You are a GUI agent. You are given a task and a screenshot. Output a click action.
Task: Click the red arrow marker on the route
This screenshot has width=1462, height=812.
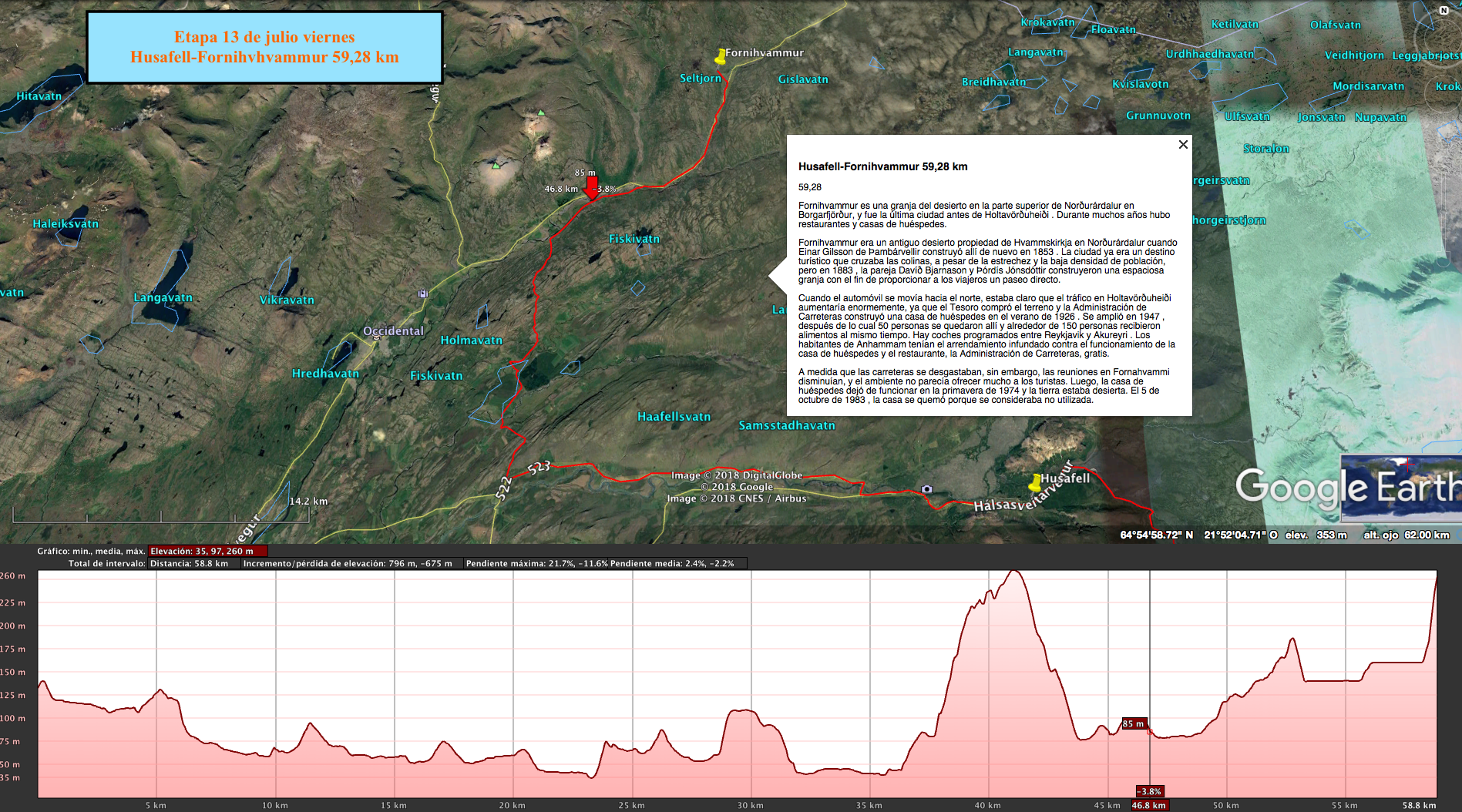pyautogui.click(x=591, y=188)
